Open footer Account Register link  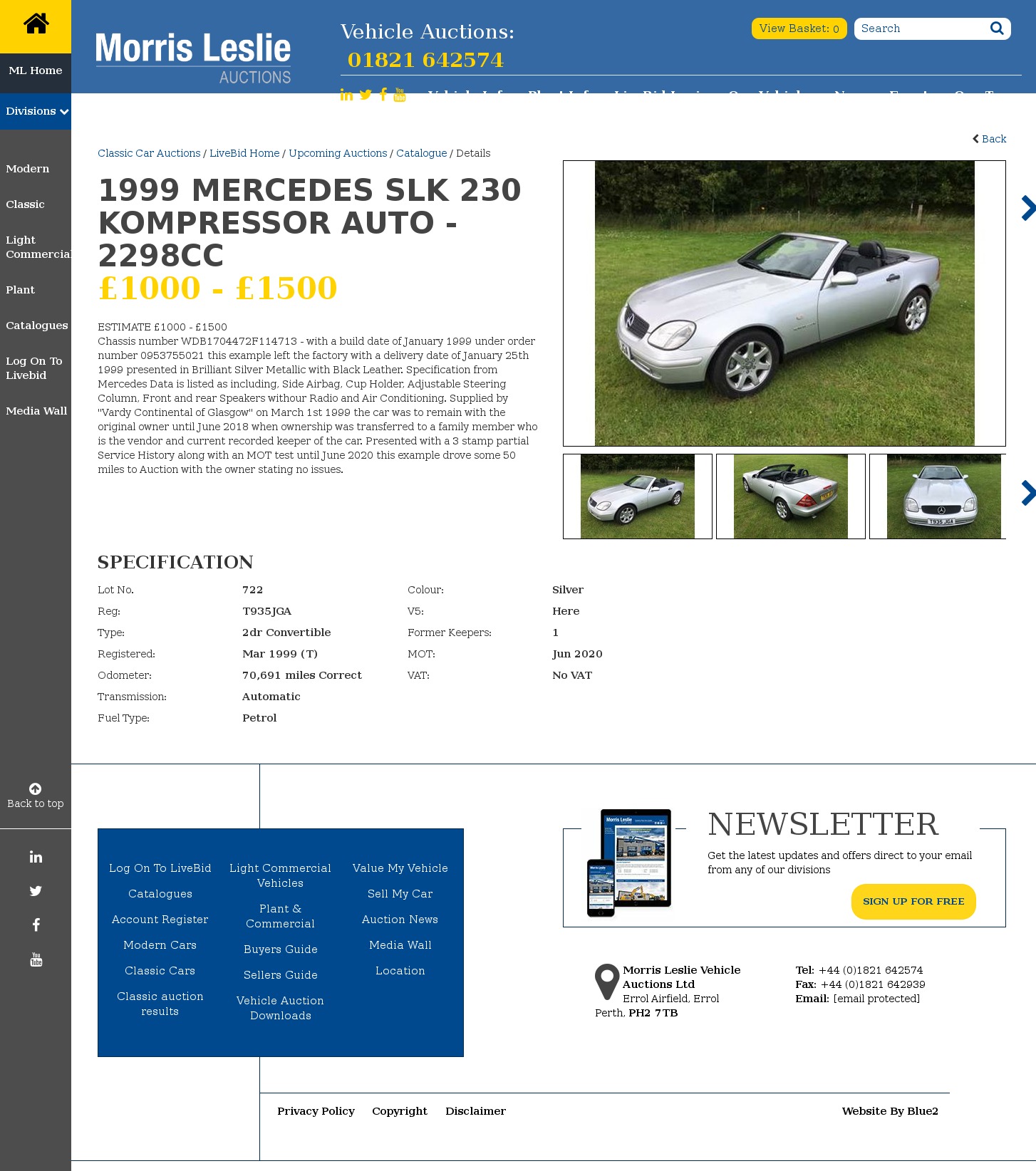click(x=160, y=920)
